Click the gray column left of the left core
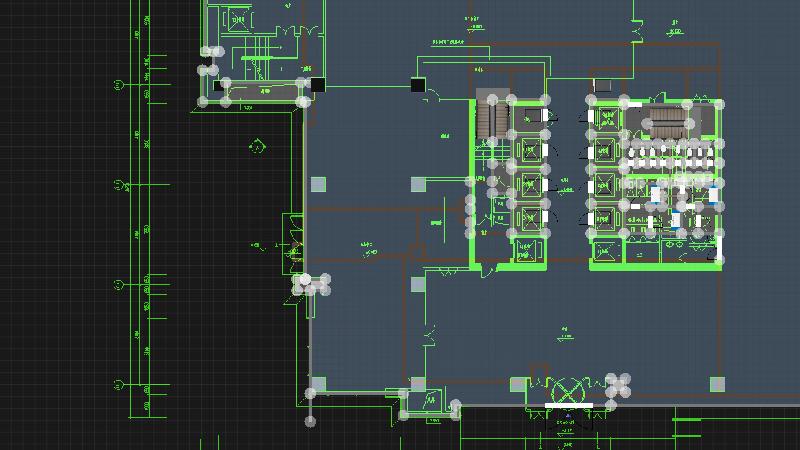Viewport: 800px width, 450px height. tap(418, 184)
